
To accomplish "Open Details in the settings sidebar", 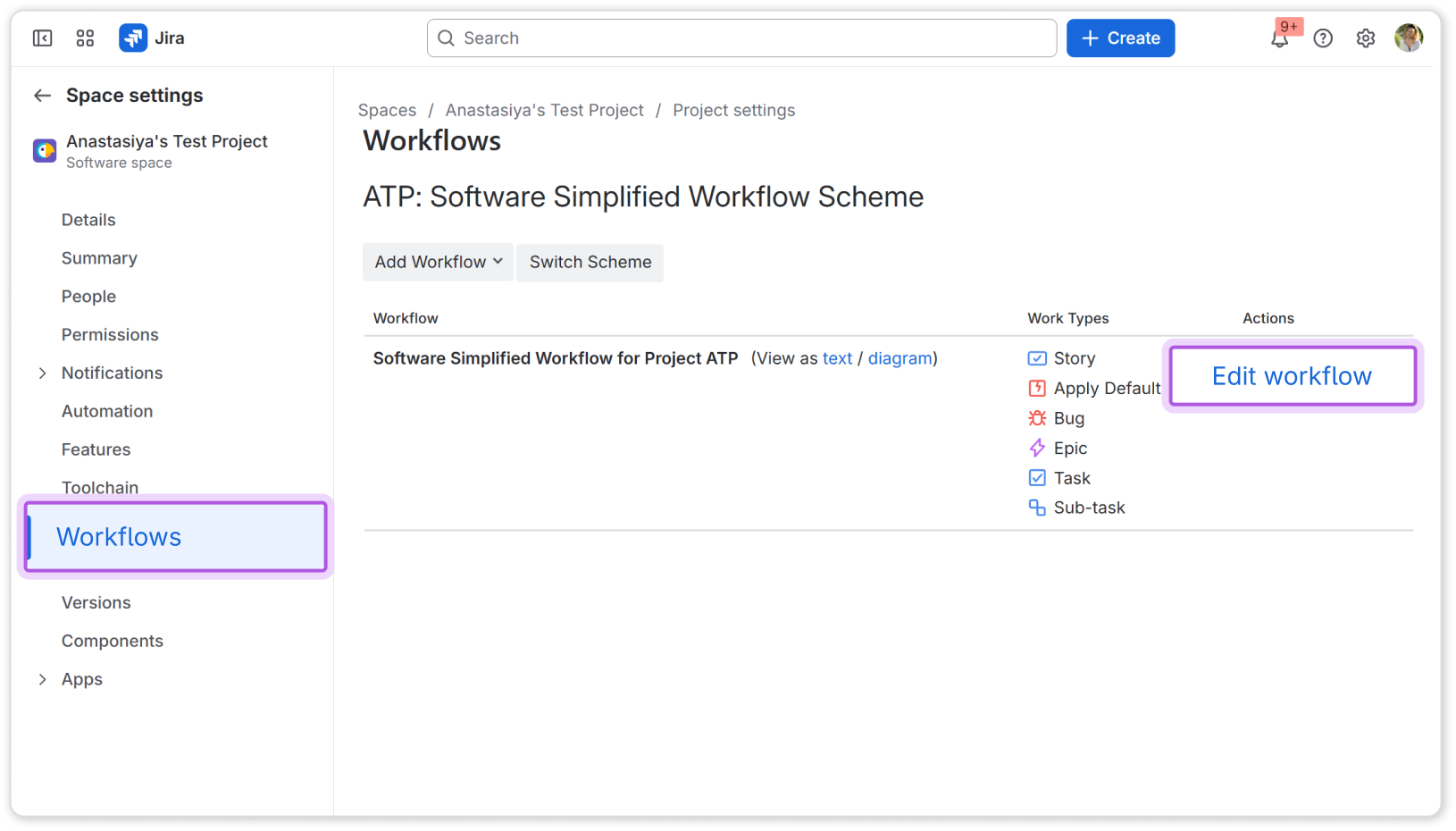I will (x=88, y=220).
